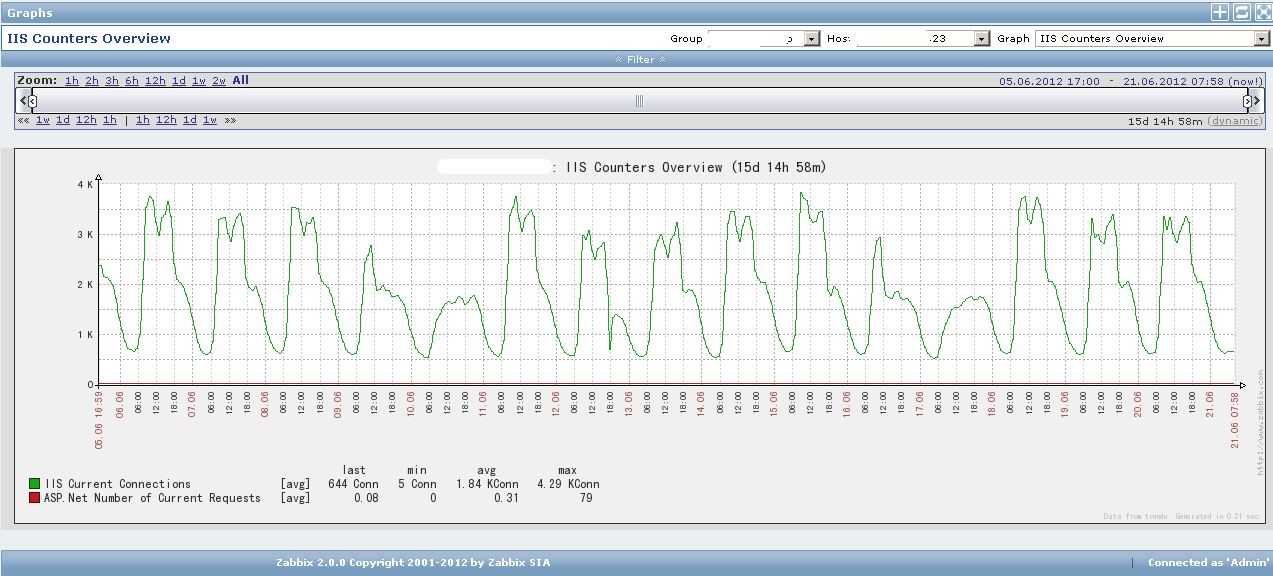Open the Host dropdown
The width and height of the screenshot is (1273, 576).
tap(923, 38)
